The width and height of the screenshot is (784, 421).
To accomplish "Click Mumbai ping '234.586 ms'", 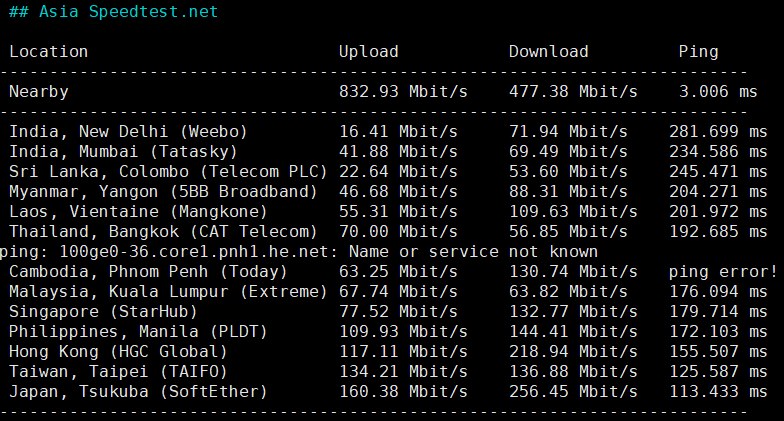I will click(x=718, y=152).
